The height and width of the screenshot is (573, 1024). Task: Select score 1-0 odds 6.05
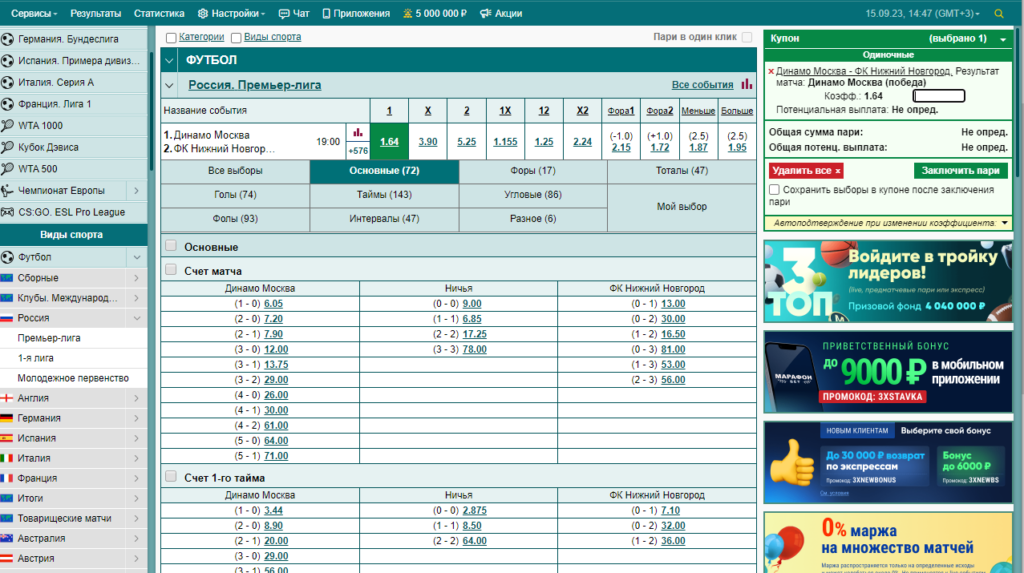tap(273, 304)
